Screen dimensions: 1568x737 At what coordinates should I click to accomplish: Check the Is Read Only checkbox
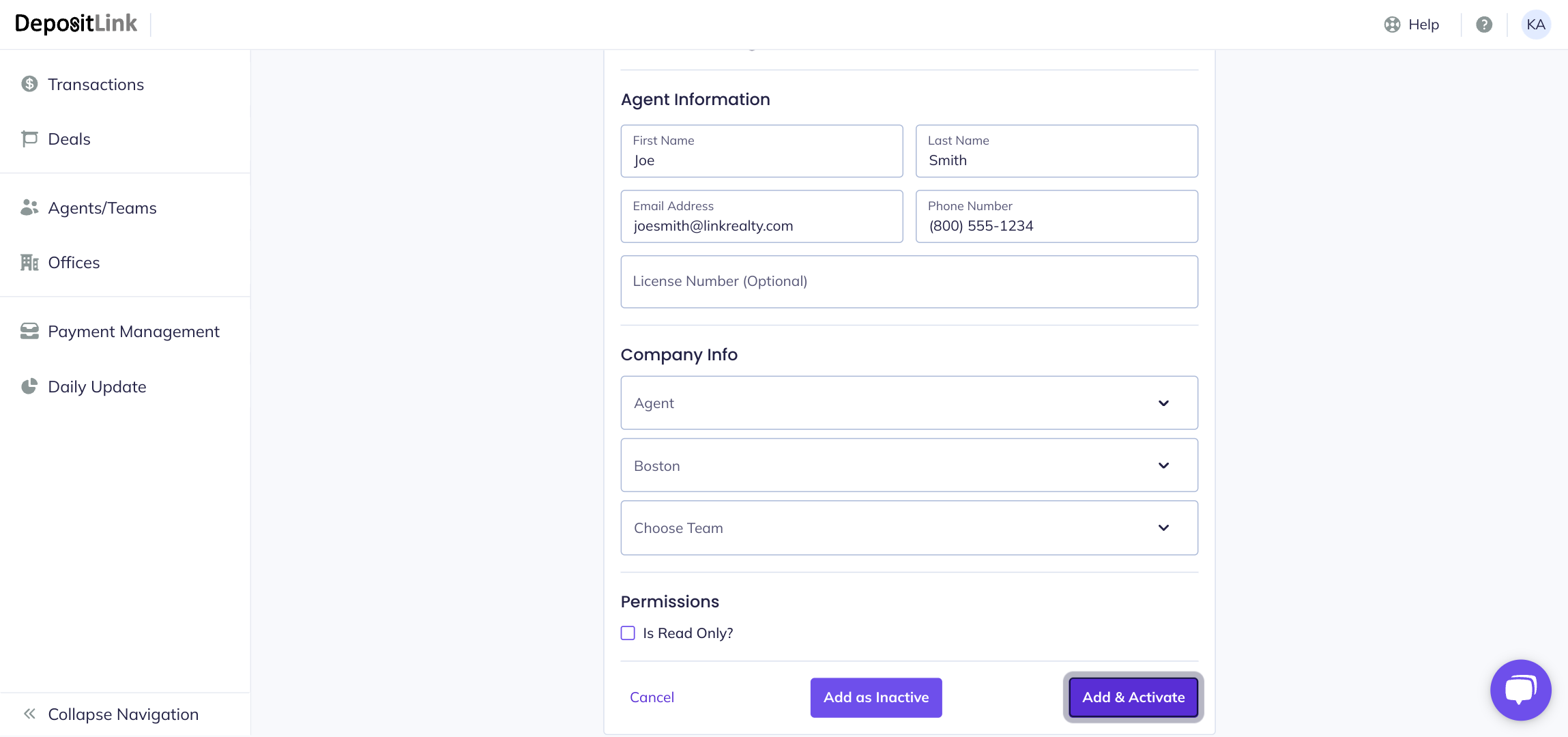[628, 633]
